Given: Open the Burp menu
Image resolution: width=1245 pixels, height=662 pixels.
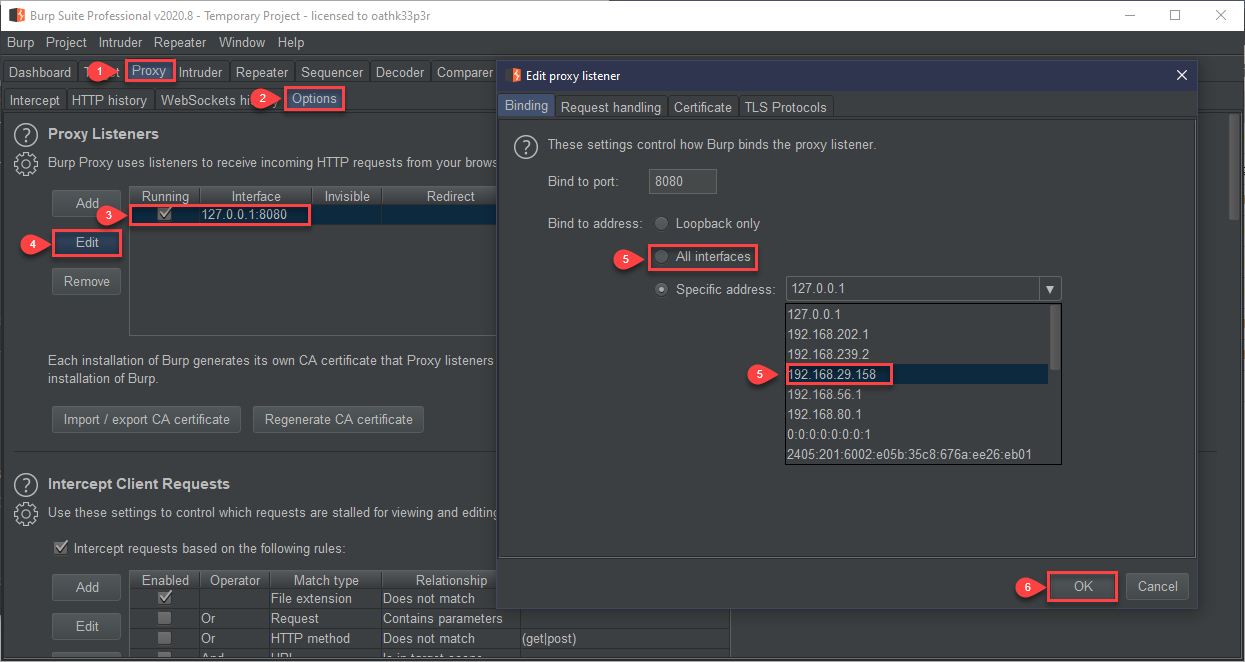Looking at the screenshot, I should pyautogui.click(x=20, y=43).
